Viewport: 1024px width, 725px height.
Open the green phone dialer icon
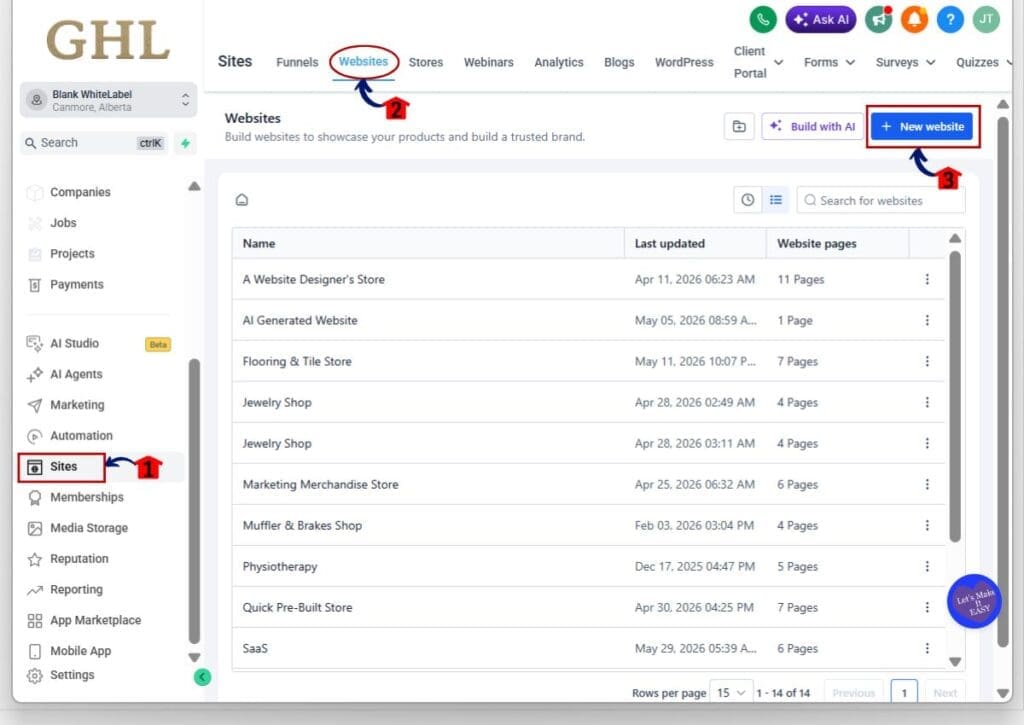[x=762, y=19]
